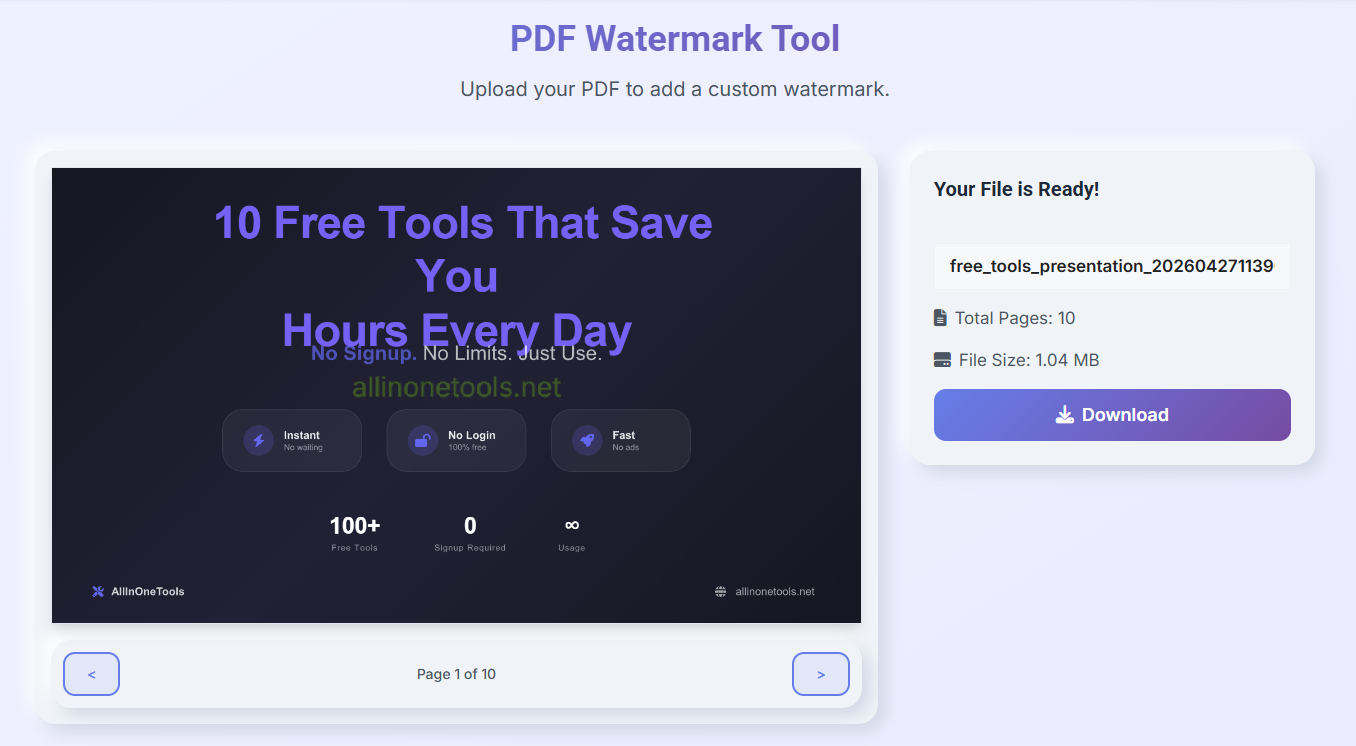
Task: Click the 'AllInOneTools' brand text in preview footer
Action: tap(148, 591)
